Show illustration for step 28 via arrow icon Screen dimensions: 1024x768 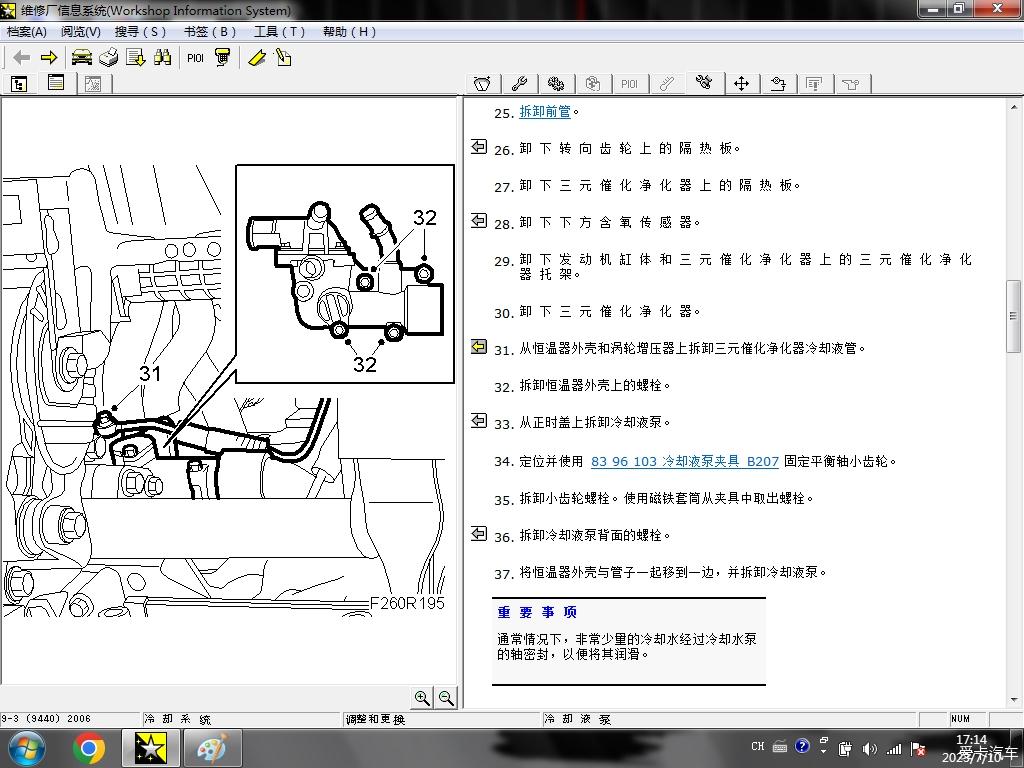click(x=479, y=221)
